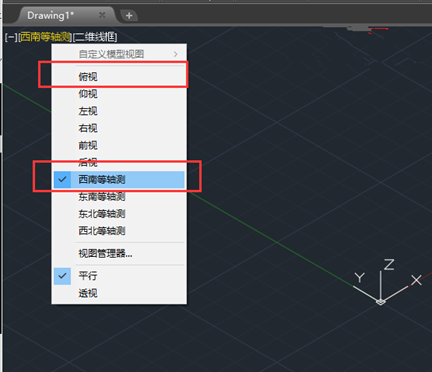Open 视图管理器 view manager
The height and width of the screenshot is (372, 432).
pyautogui.click(x=119, y=254)
